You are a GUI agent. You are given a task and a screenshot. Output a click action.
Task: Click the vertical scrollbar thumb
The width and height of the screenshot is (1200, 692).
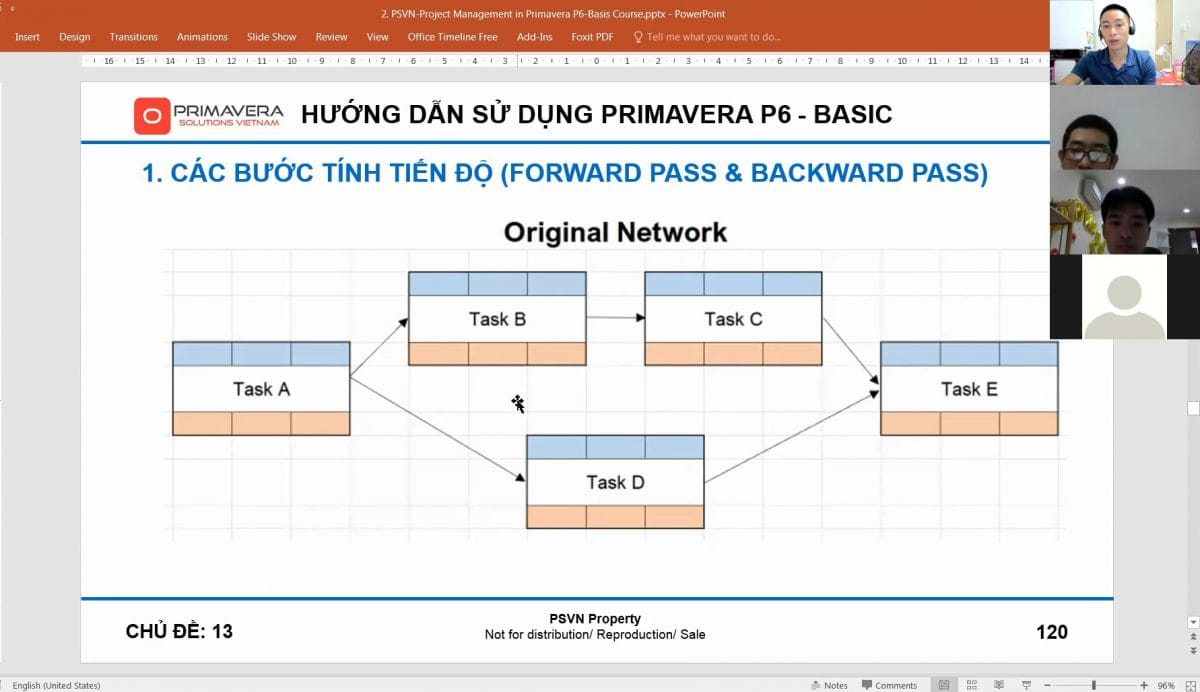[x=1193, y=408]
